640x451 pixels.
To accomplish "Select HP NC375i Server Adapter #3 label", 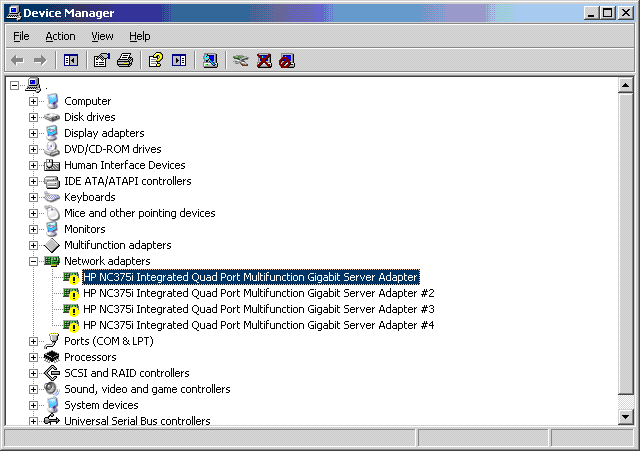I will (x=259, y=309).
